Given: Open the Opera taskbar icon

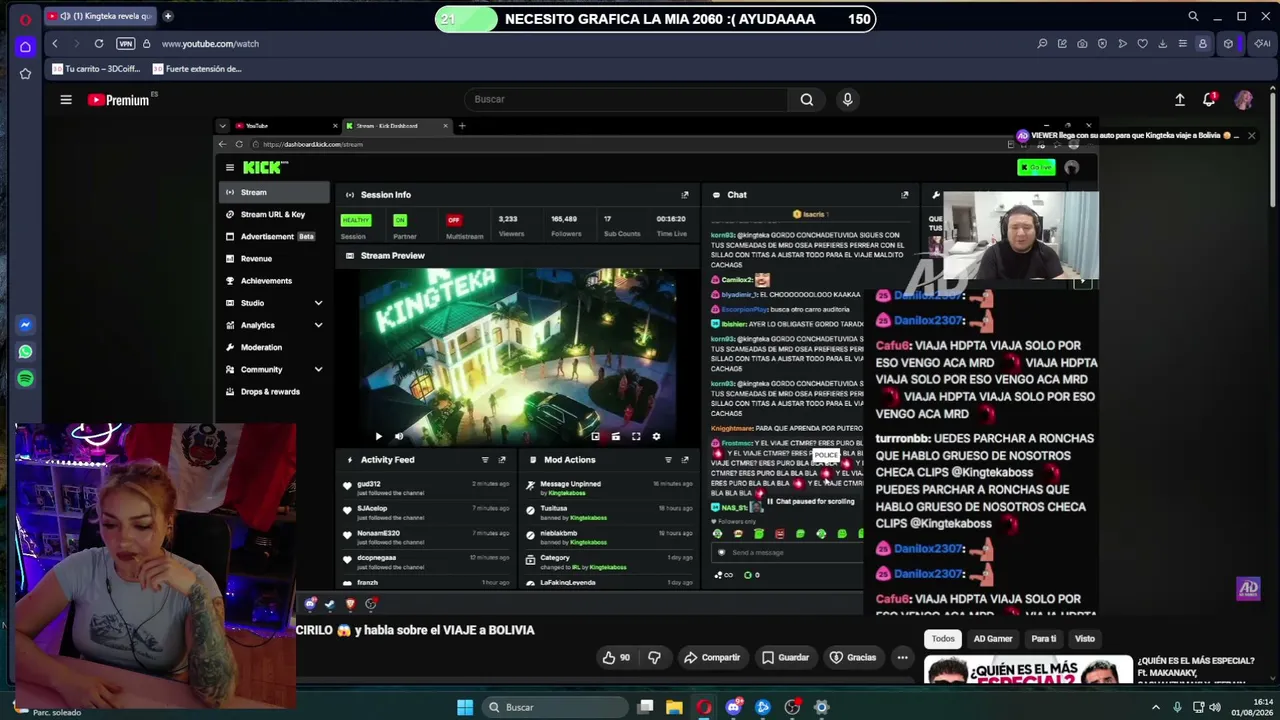Looking at the screenshot, I should 704,707.
